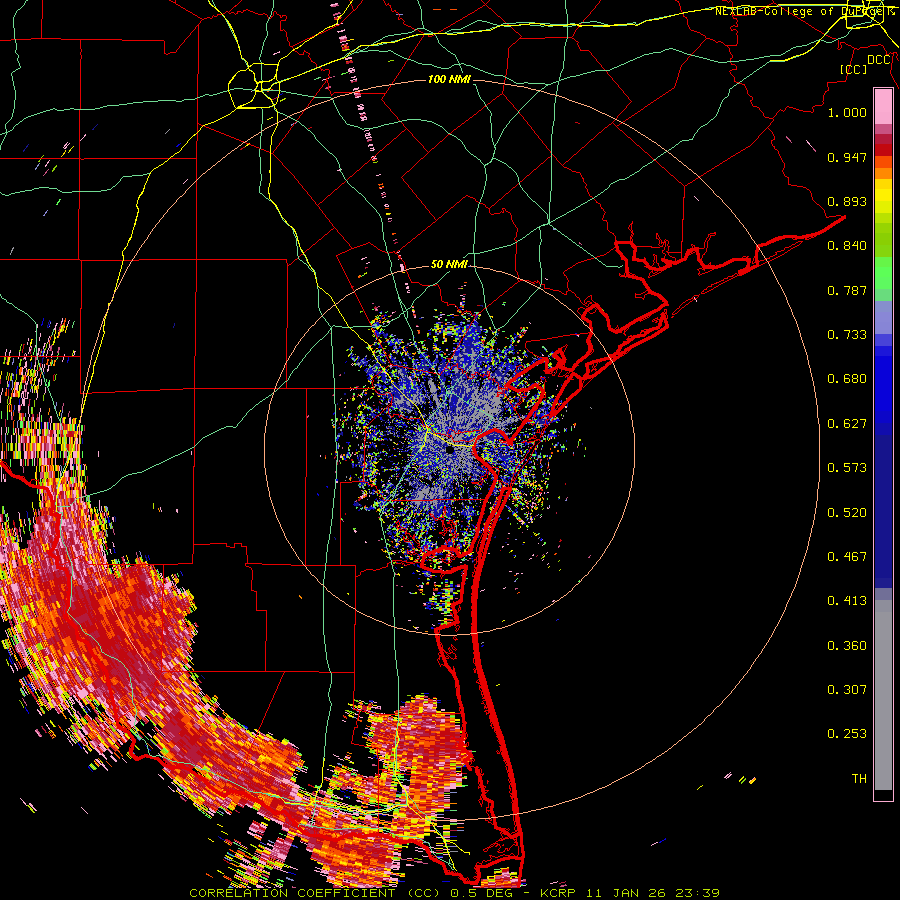Screen dimensions: 900x900
Task: Click the 0.520 legend value
Action: (847, 513)
